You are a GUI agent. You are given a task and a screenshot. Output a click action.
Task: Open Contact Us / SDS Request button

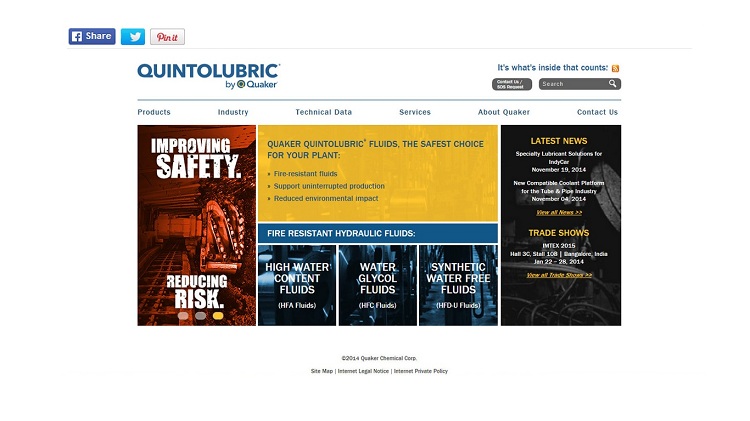[x=512, y=84]
